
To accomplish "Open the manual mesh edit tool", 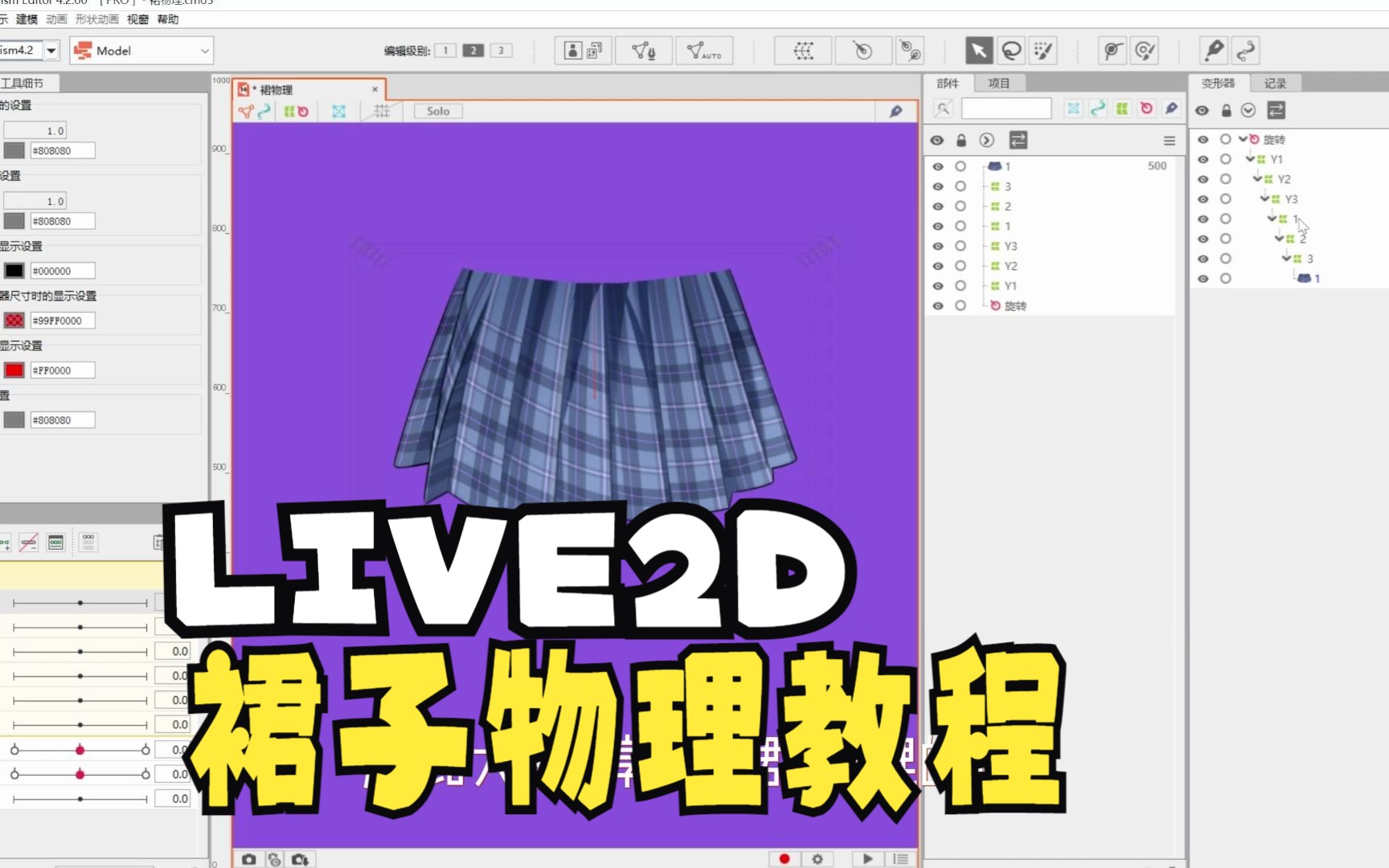I will 644,51.
